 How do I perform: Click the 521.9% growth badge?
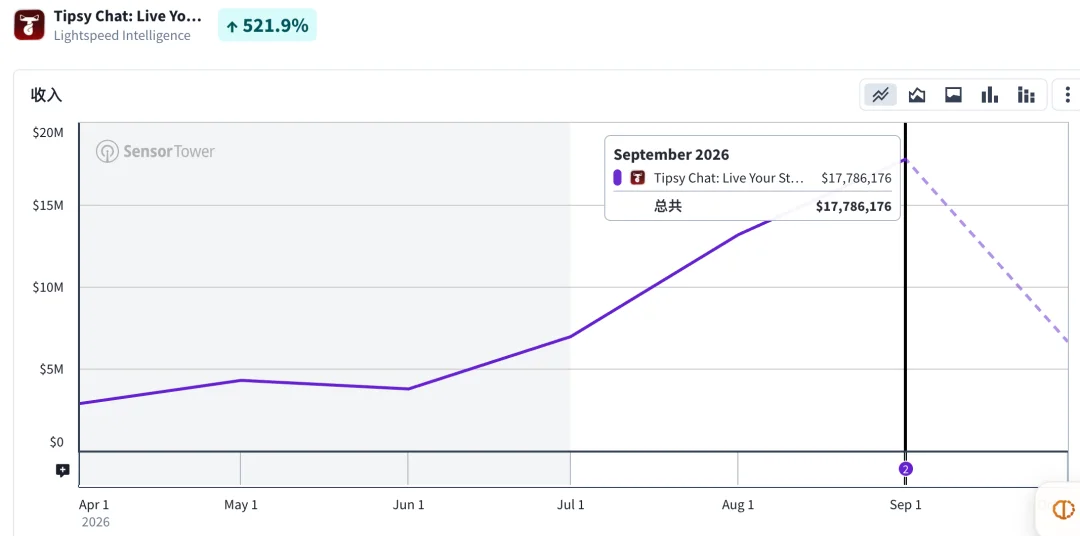click(x=267, y=25)
